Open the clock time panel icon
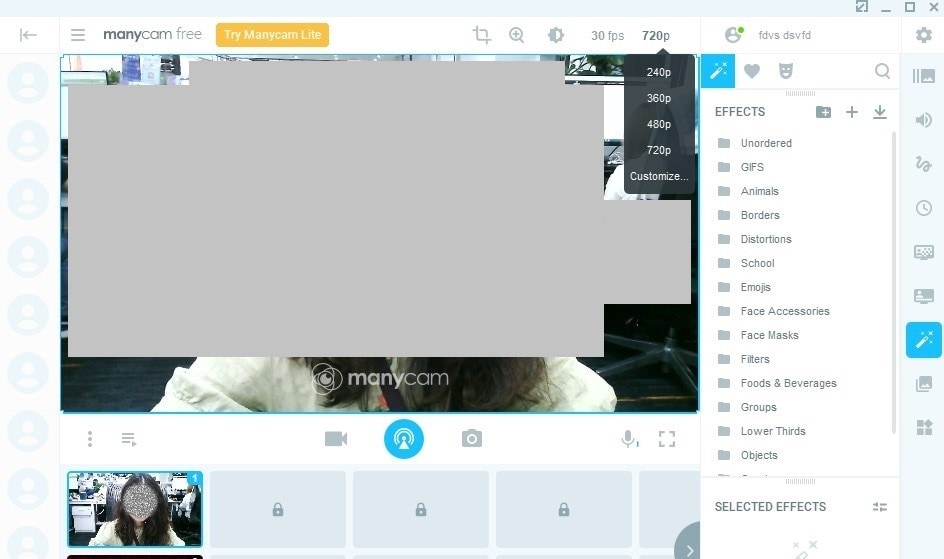 click(x=924, y=208)
